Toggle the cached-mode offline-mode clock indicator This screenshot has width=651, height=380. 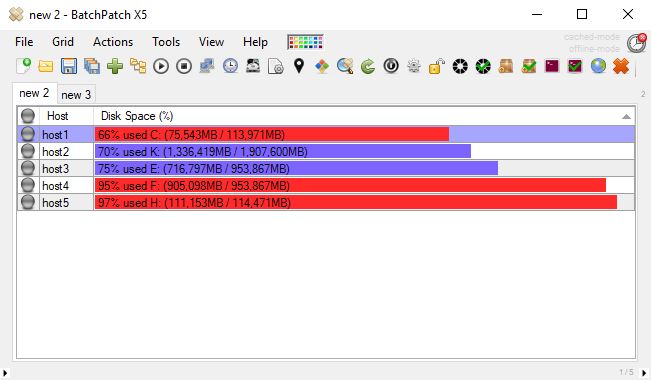(x=636, y=43)
